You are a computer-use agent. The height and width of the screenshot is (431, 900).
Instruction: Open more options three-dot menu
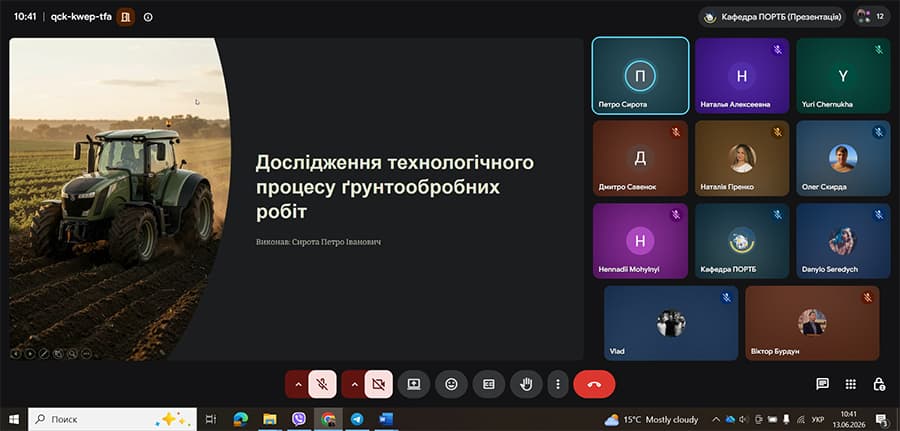point(557,385)
